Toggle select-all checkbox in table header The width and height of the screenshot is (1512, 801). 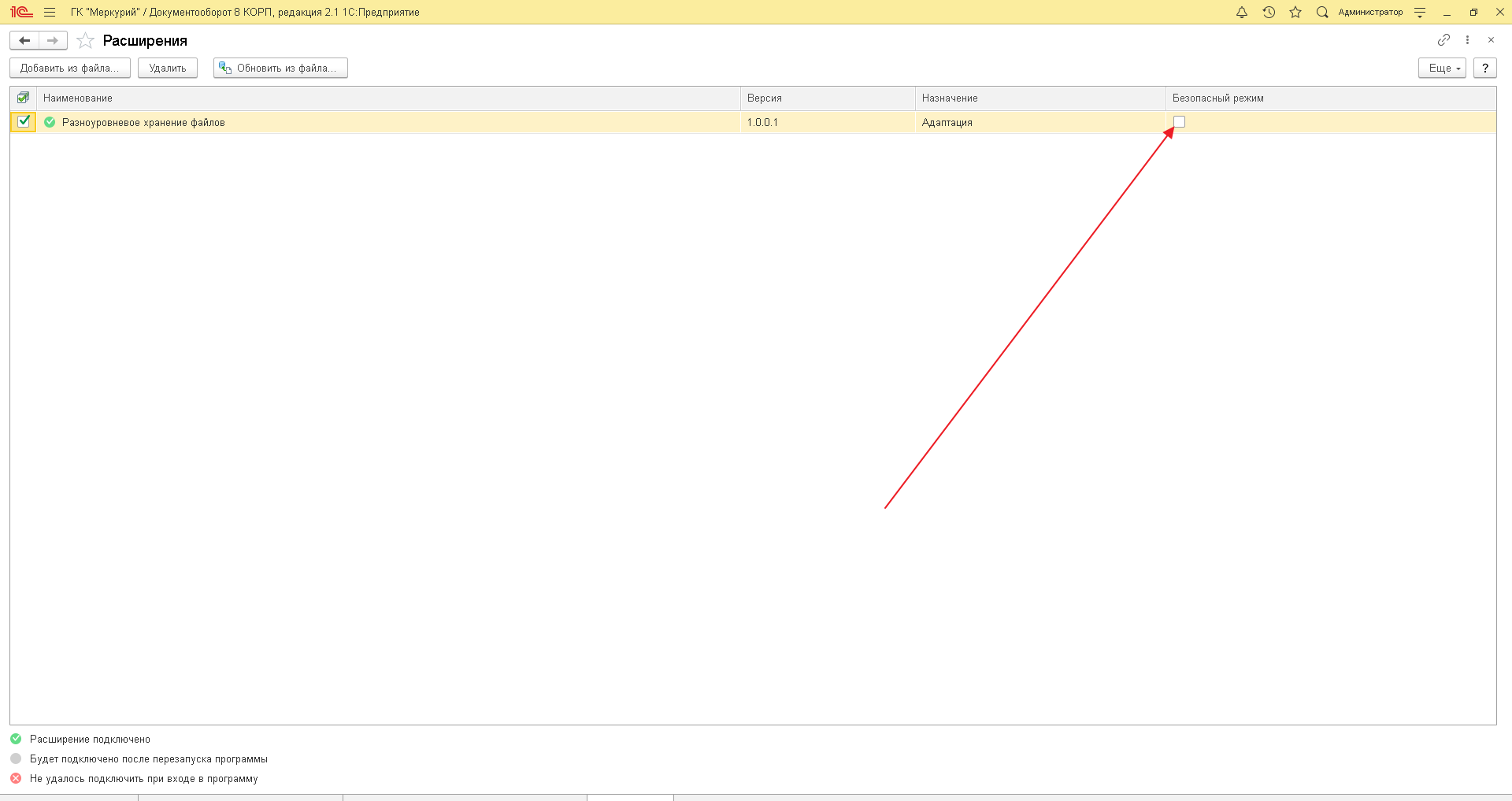(24, 98)
